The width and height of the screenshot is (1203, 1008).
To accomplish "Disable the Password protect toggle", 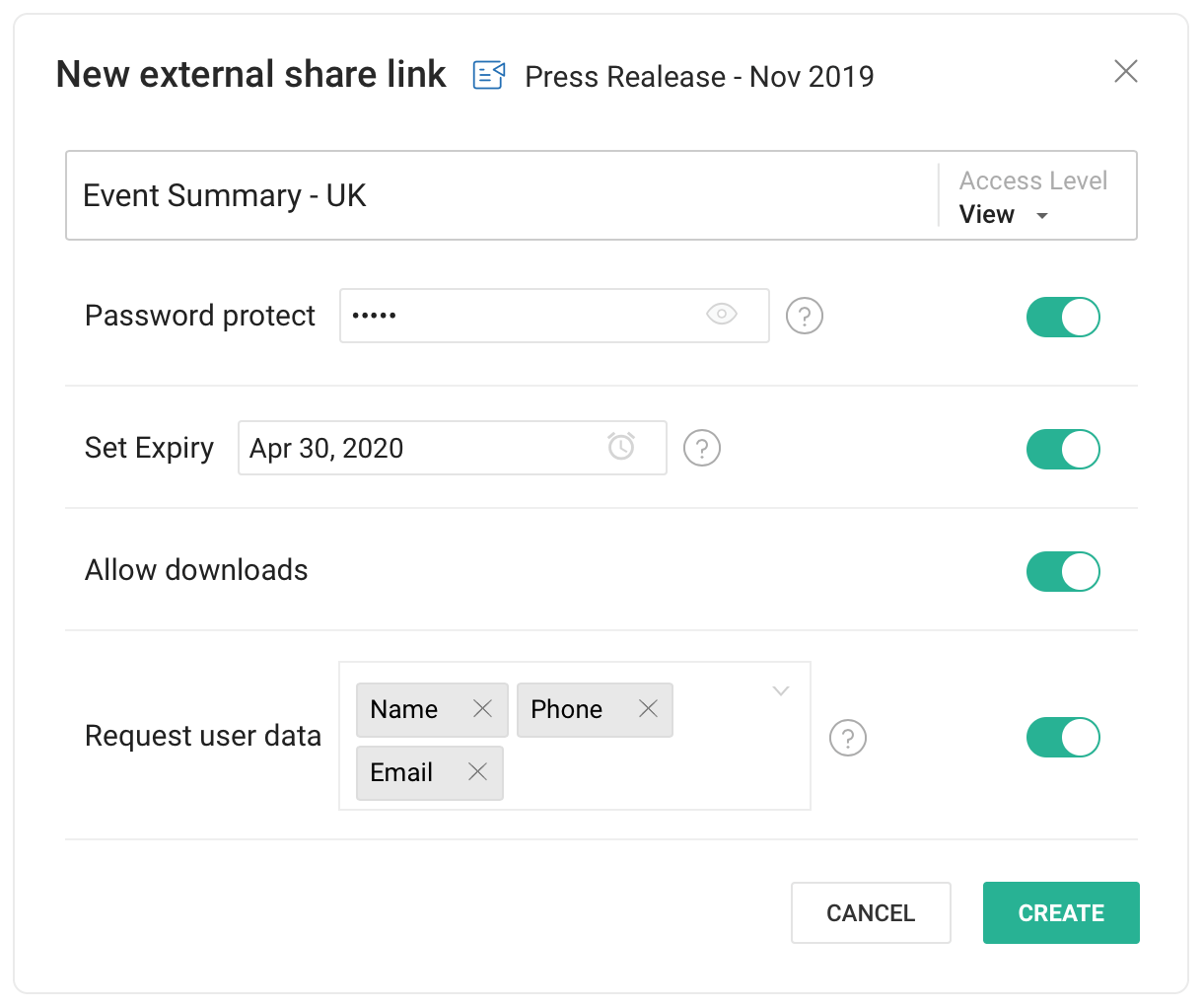I will point(1063,318).
